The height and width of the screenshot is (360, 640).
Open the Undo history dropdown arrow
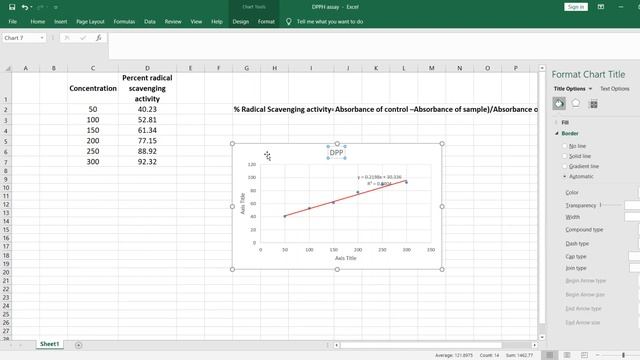[31, 7]
